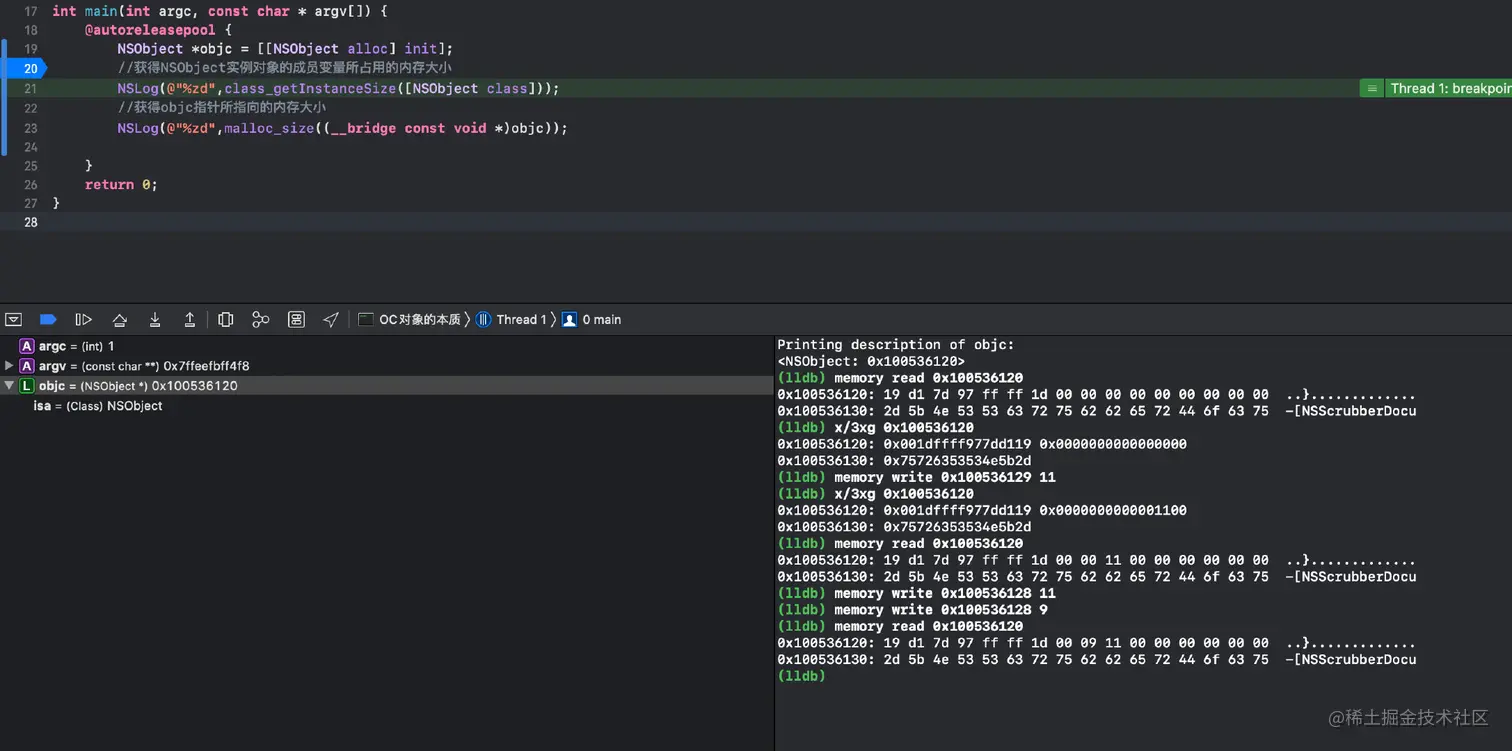Click 'malloc_size' in line 23
The width and height of the screenshot is (1512, 751).
point(269,128)
